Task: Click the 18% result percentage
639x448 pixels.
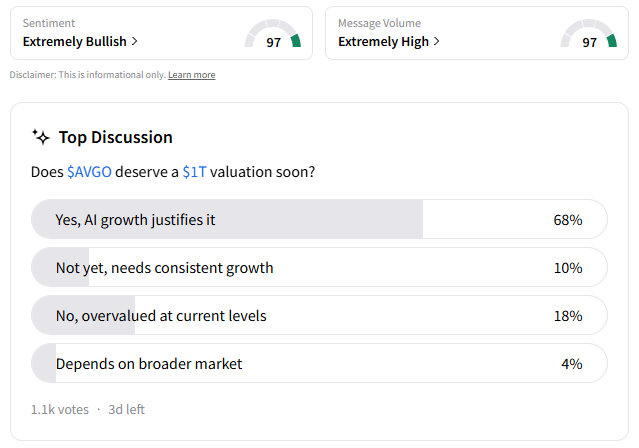Action: (x=567, y=315)
